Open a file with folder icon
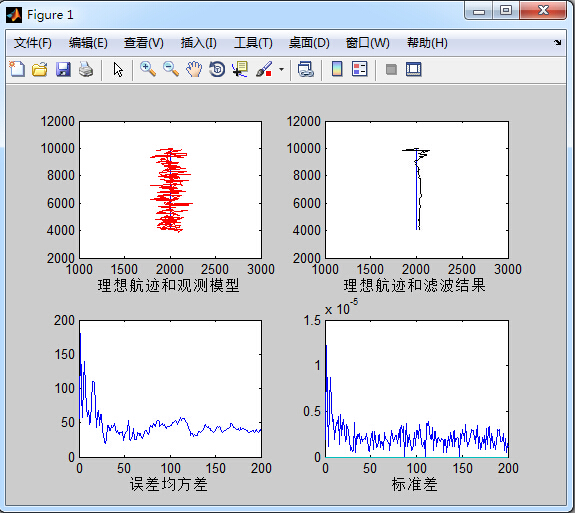 40,69
